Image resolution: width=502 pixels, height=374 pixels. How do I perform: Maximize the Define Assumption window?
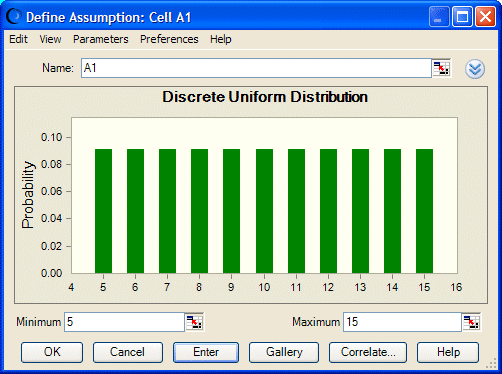tap(462, 16)
